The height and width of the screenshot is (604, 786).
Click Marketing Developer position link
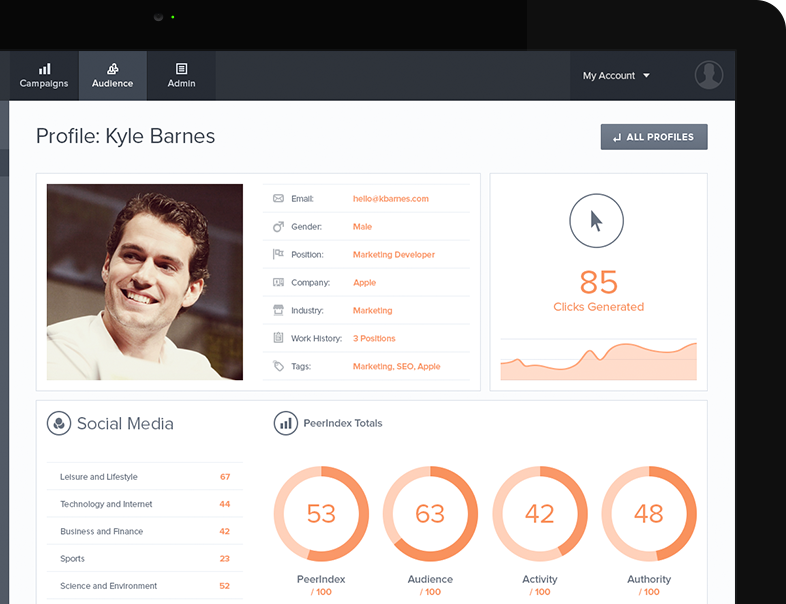[394, 255]
